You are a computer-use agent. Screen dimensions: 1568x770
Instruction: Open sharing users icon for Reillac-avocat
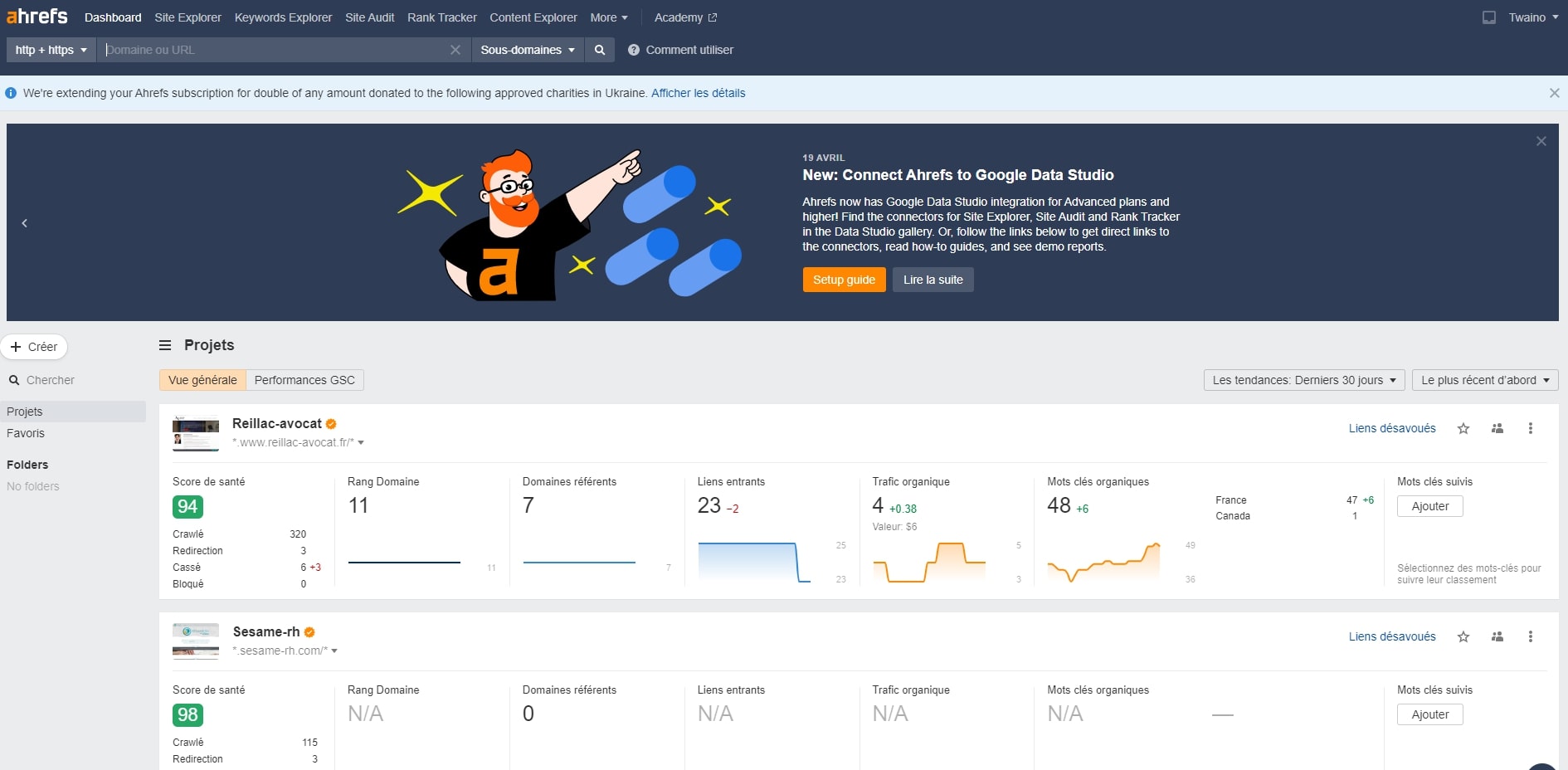[1497, 428]
